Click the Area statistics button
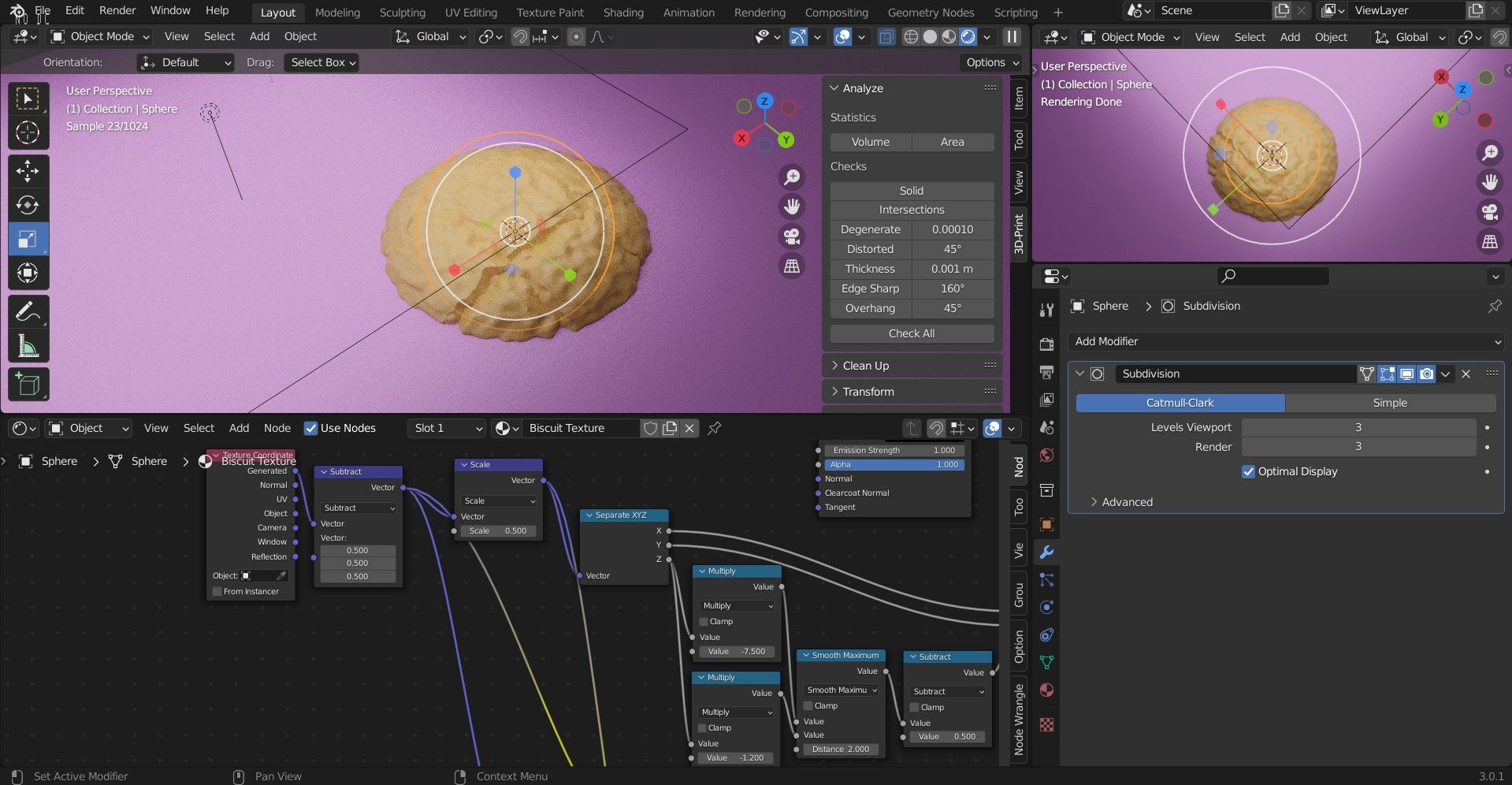Screen dimensions: 1512x785 [x=953, y=142]
